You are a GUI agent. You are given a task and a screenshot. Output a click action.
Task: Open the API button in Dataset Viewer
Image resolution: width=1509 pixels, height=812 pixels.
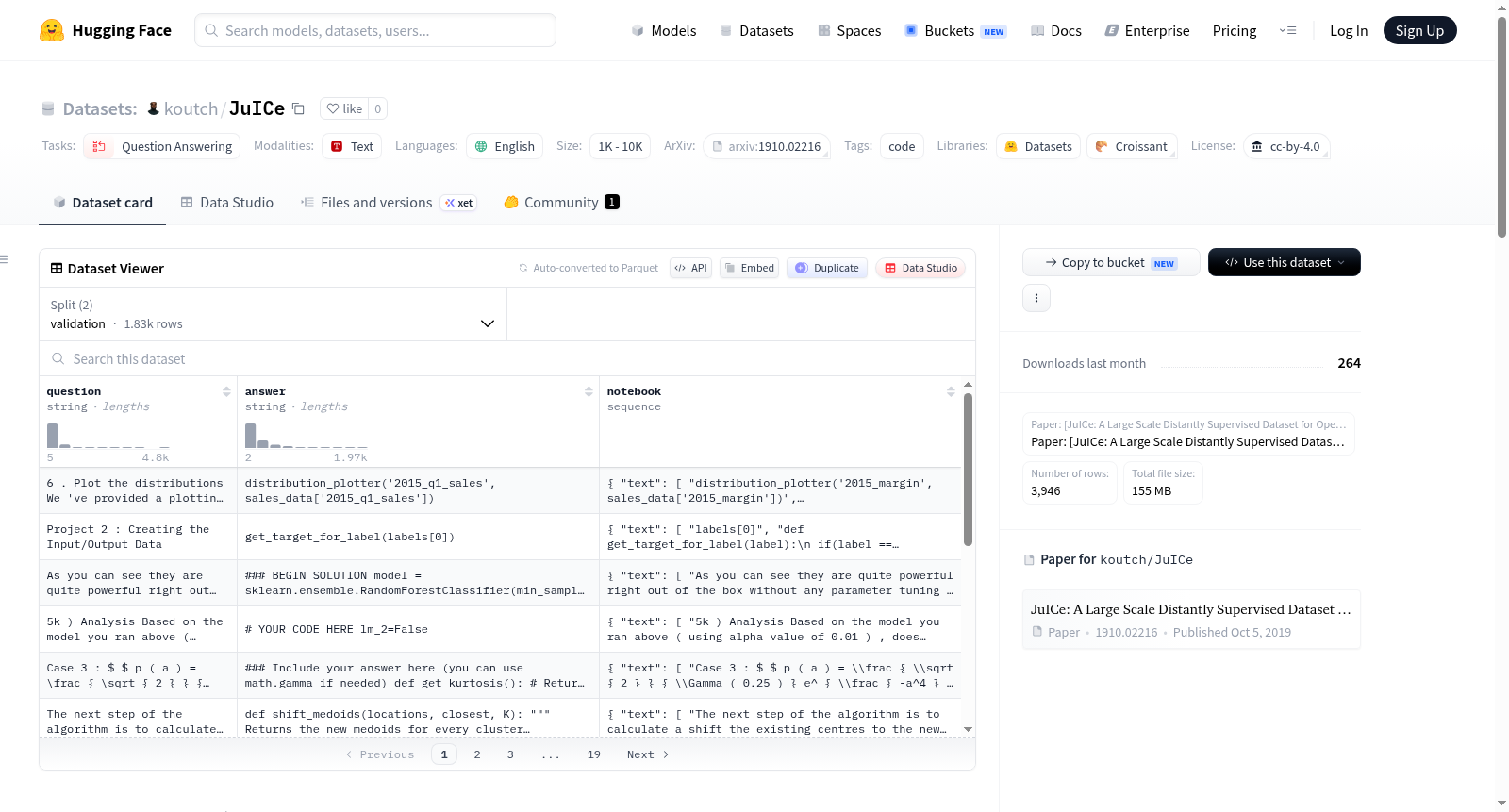(x=690, y=268)
